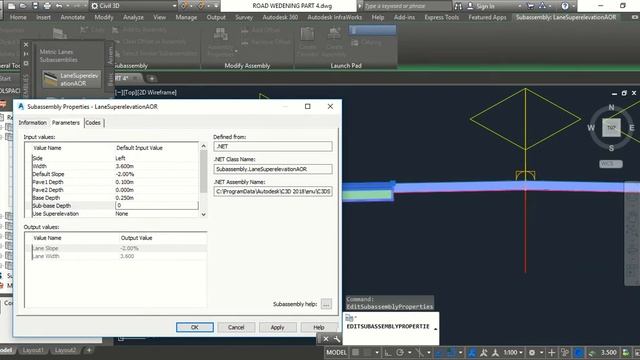640x360 pixels.
Task: Click the Plot printer icon in Quick Access toolbar
Action: (x=47, y=6)
